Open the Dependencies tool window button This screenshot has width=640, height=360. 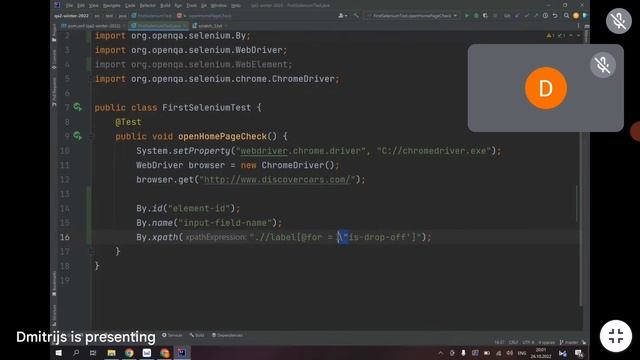coord(227,335)
